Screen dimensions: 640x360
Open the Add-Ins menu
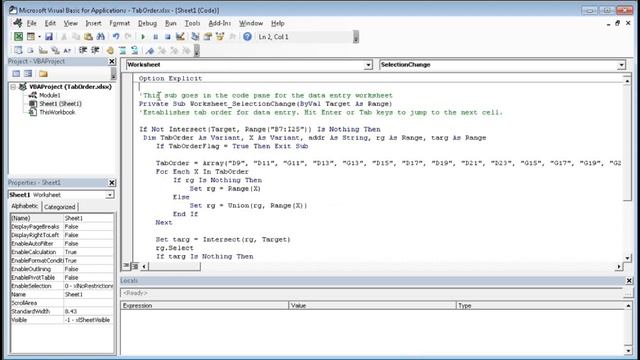(220, 23)
